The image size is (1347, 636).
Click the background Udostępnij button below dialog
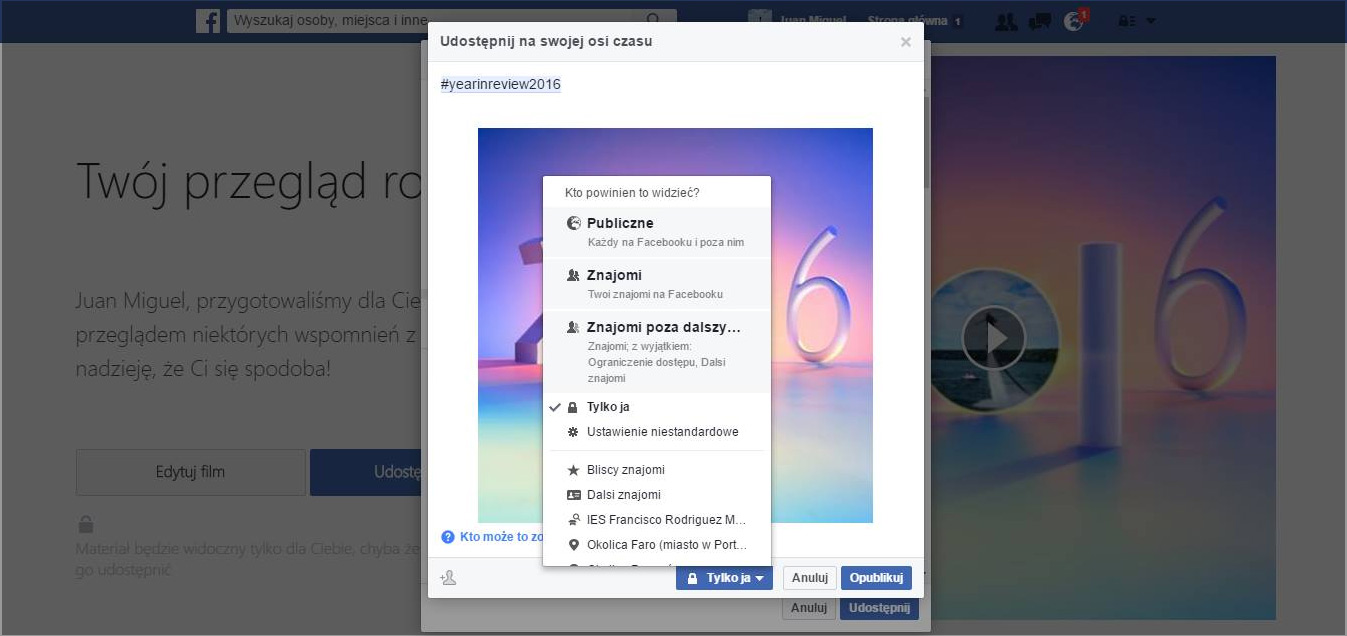[x=878, y=608]
